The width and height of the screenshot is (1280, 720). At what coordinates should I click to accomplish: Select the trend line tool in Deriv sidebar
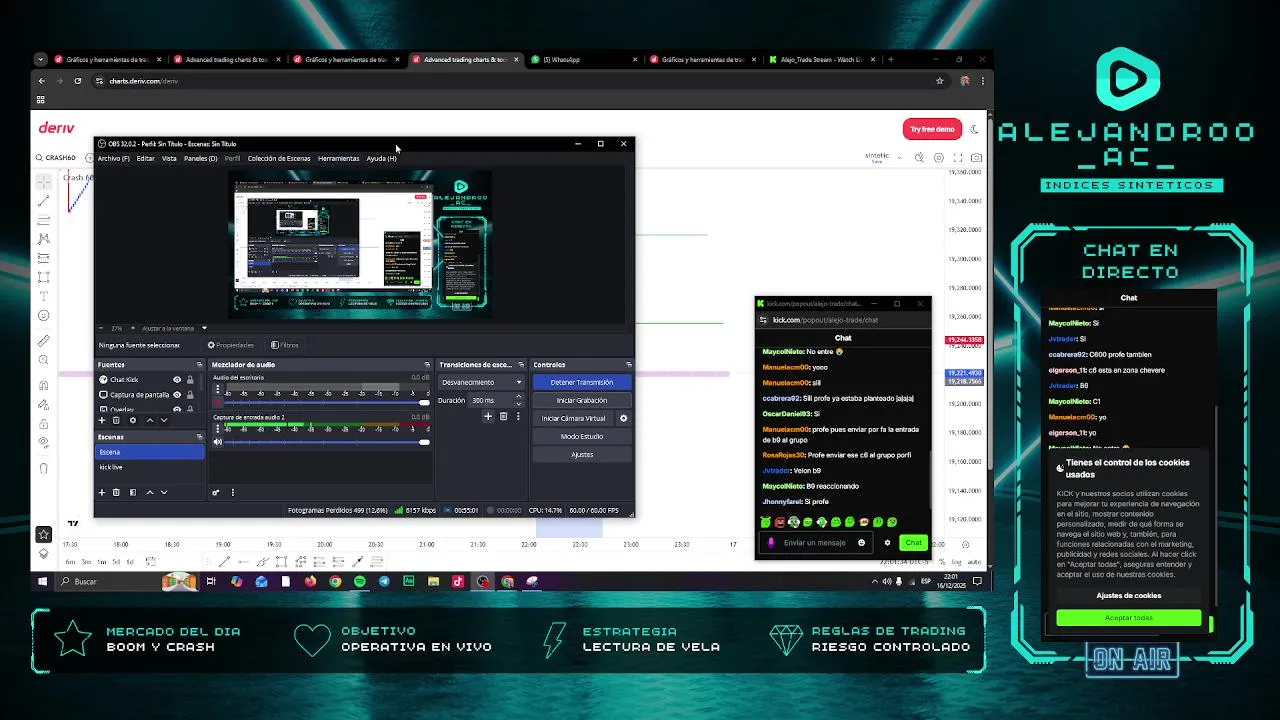point(44,201)
